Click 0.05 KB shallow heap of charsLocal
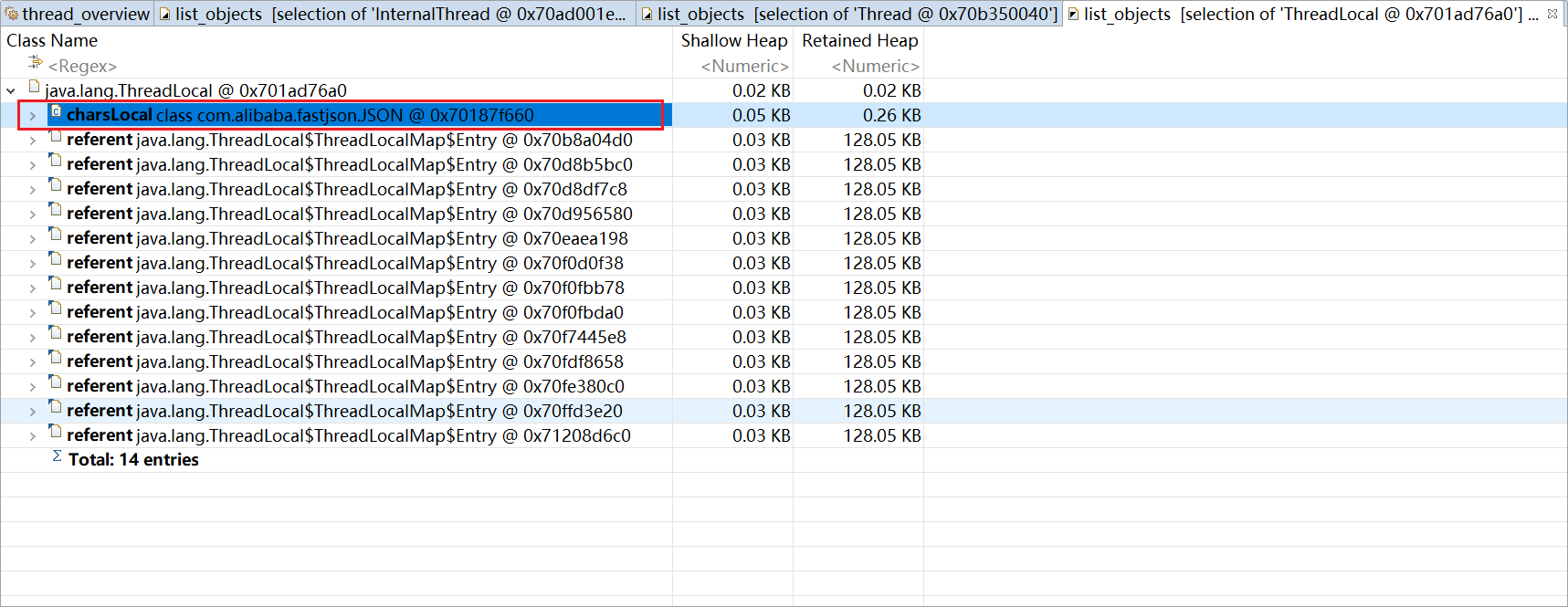 (761, 115)
